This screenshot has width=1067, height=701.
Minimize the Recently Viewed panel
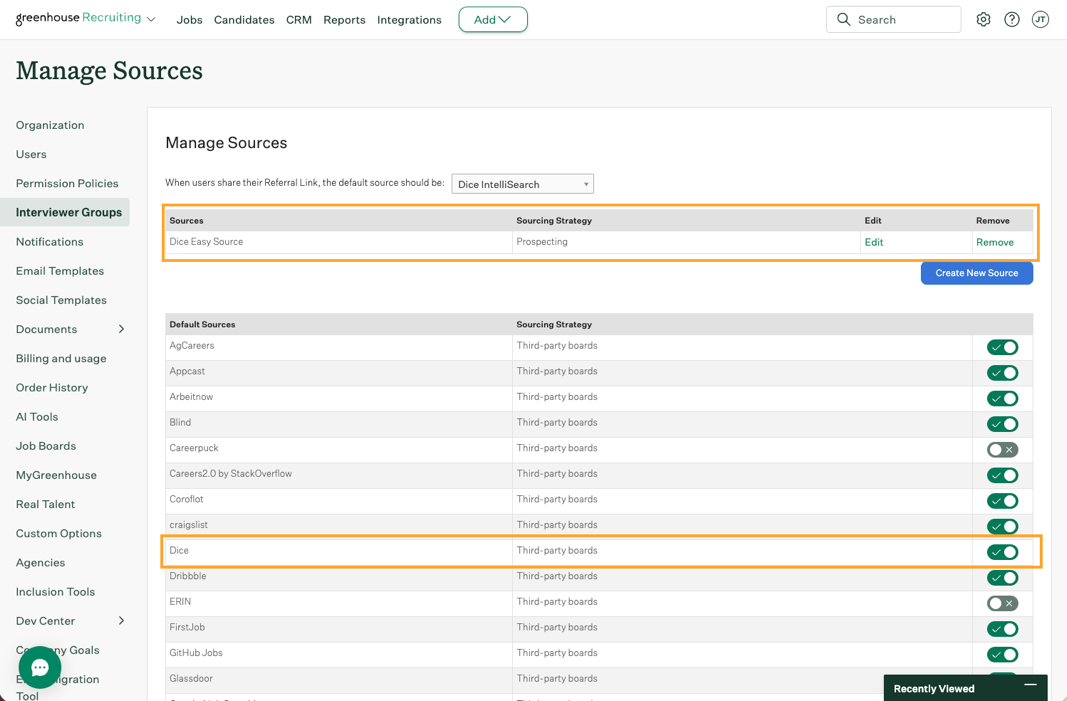click(1030, 685)
